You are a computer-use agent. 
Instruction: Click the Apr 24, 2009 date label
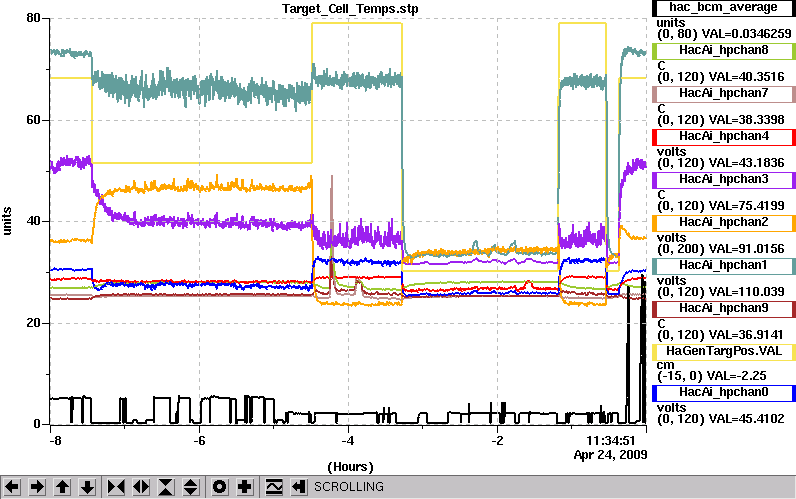tap(610, 454)
